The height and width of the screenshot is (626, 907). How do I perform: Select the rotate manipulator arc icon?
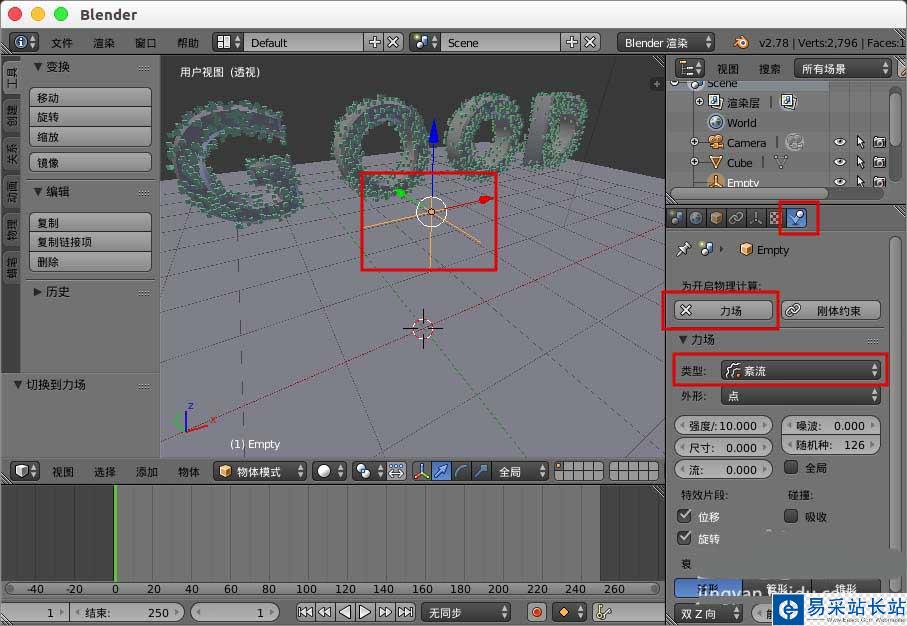pos(461,472)
